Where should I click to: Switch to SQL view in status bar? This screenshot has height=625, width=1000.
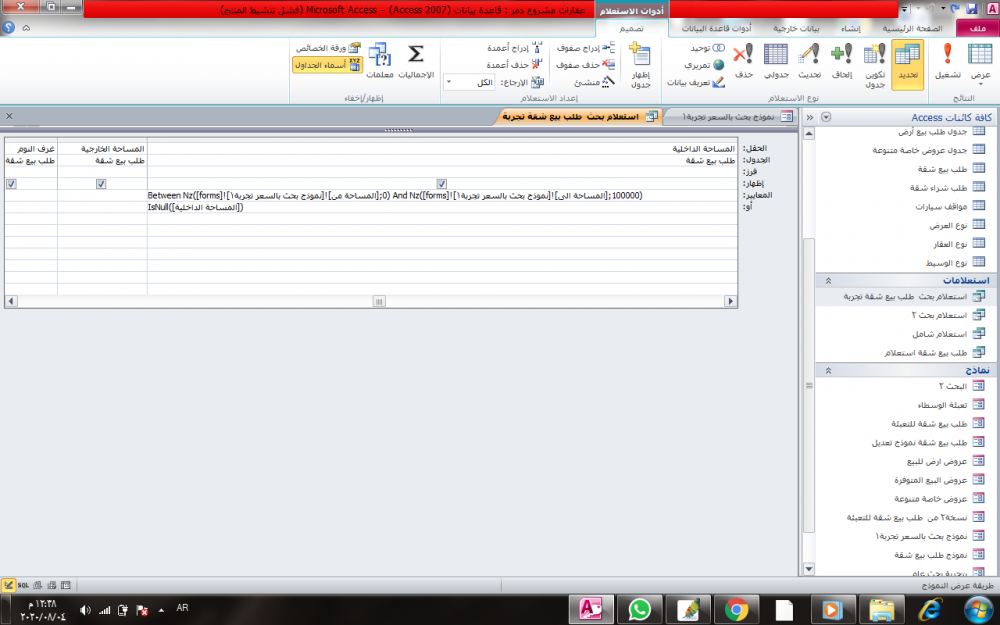point(23,585)
